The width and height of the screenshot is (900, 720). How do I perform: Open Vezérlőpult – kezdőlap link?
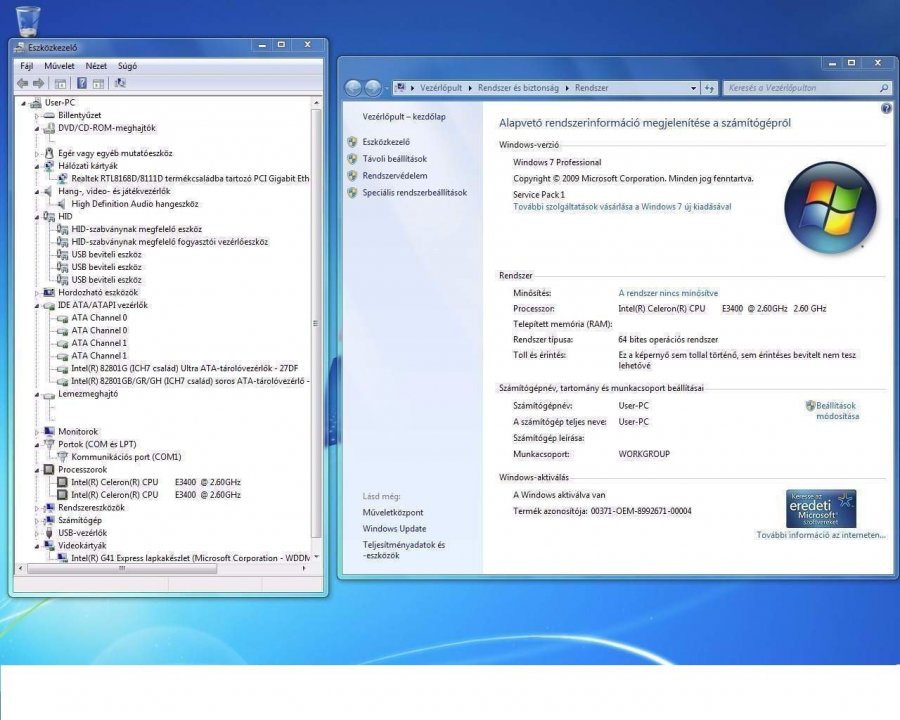click(x=404, y=117)
